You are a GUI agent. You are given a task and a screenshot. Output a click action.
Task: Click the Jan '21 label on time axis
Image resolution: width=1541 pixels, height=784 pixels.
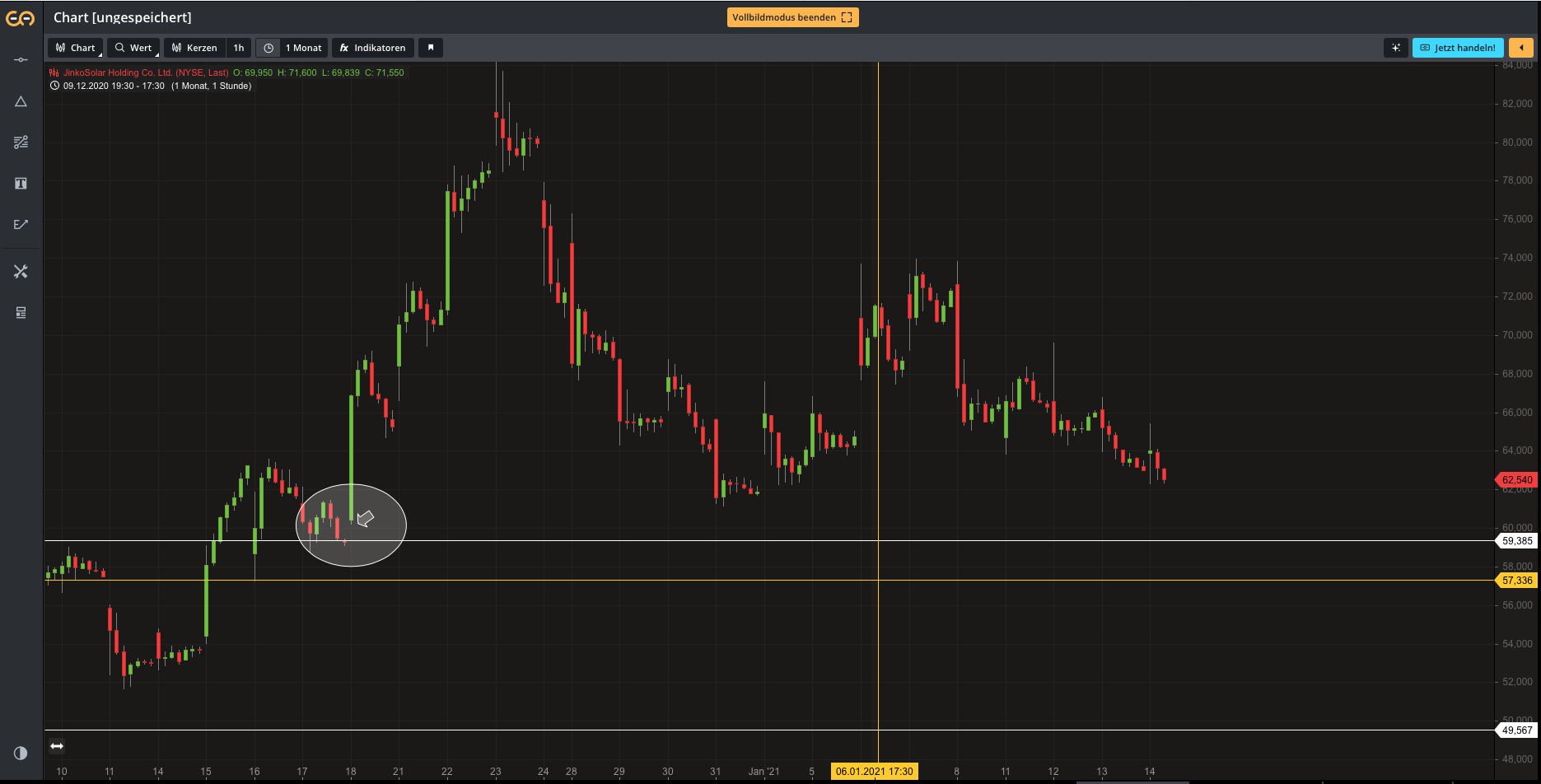coord(763,772)
